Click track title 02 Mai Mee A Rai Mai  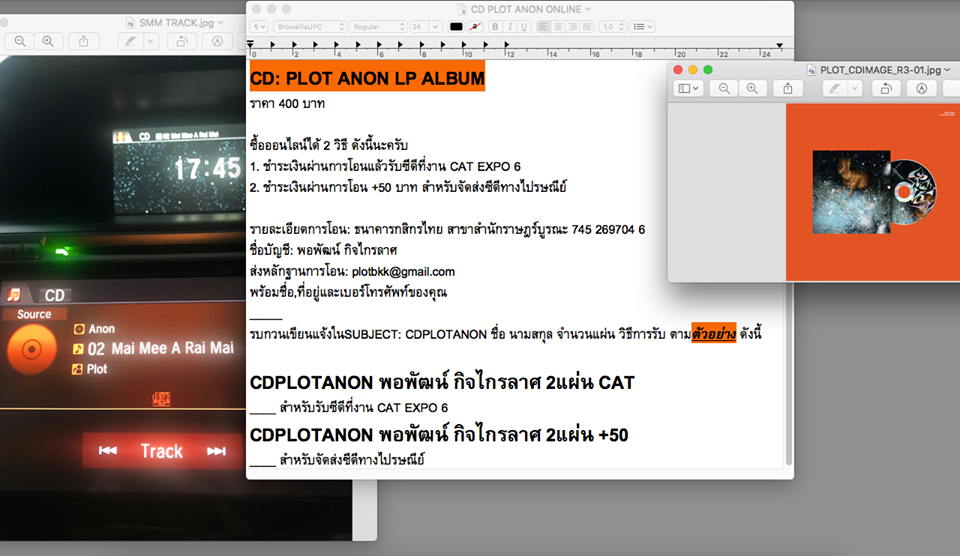pos(161,348)
